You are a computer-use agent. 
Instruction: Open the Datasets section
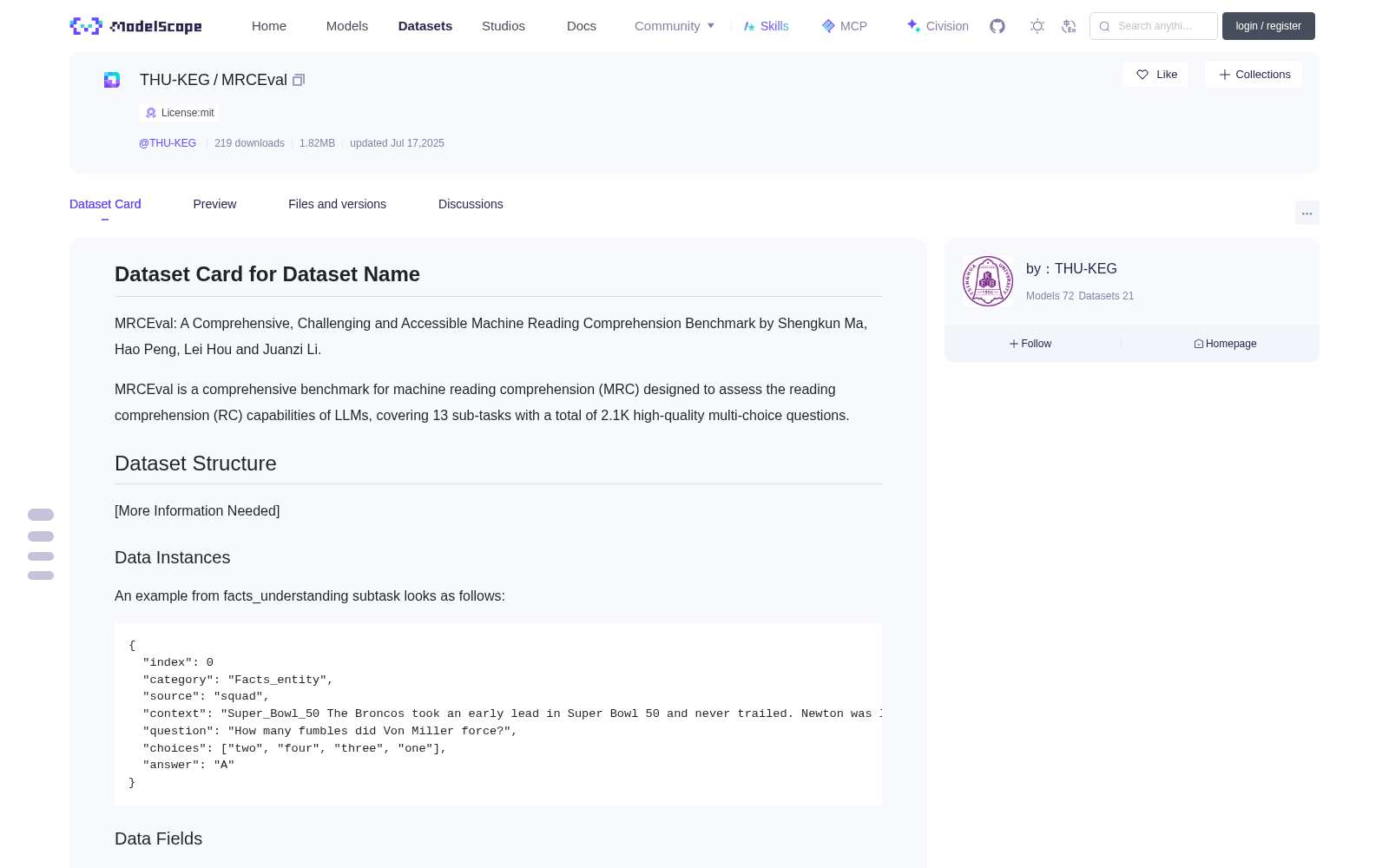coord(425,26)
